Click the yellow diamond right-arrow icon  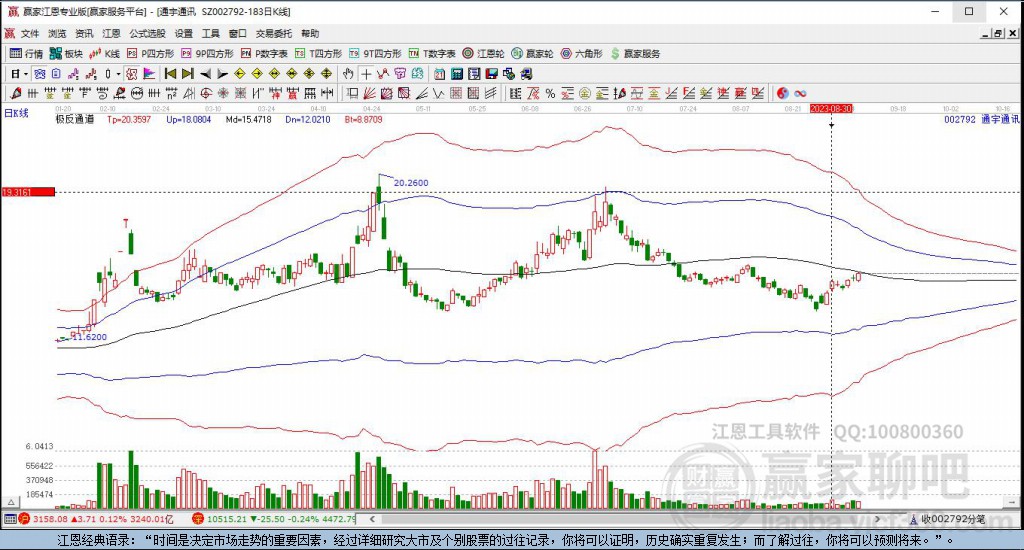tap(257, 74)
